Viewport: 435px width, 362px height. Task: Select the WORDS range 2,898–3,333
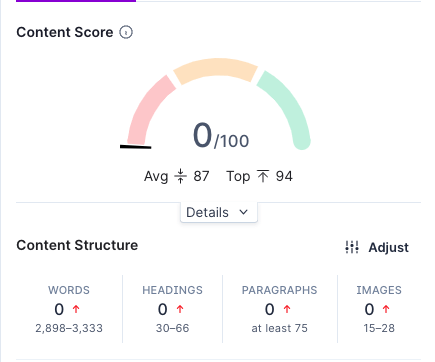coord(69,328)
